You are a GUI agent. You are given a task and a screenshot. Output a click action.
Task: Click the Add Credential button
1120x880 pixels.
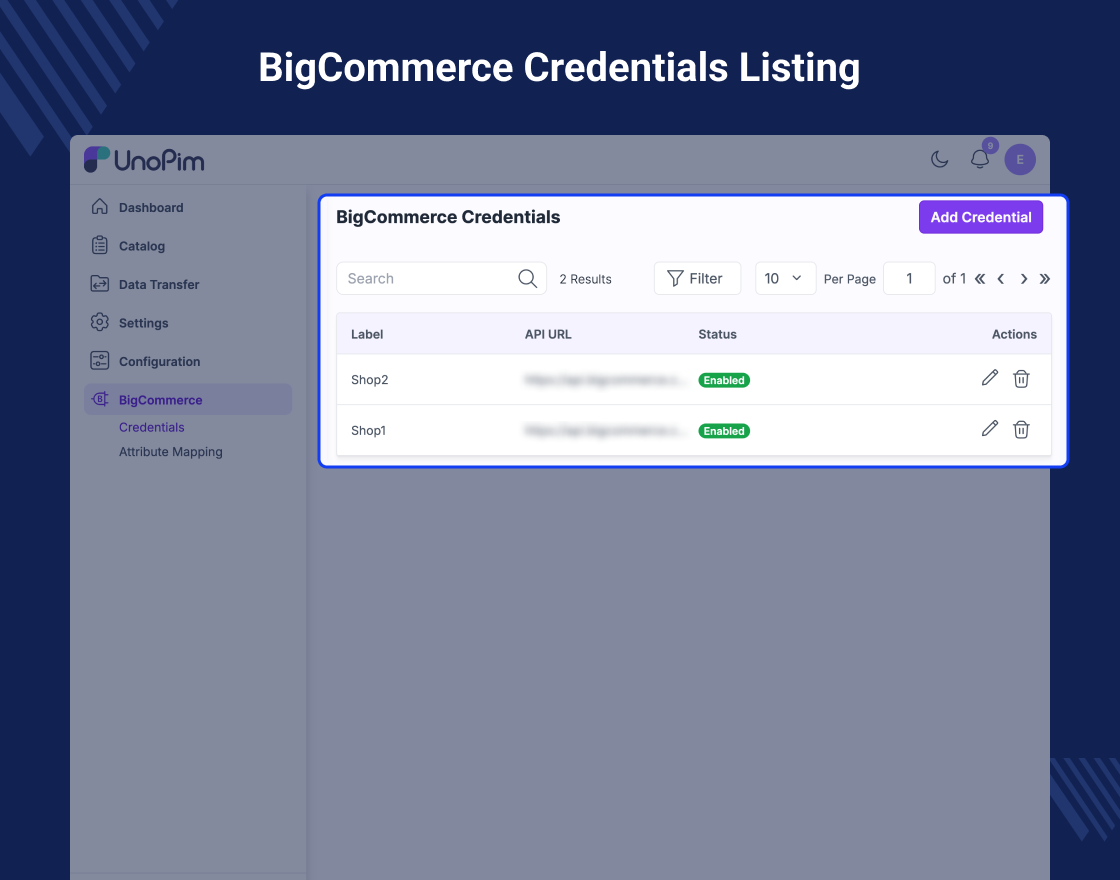(980, 217)
